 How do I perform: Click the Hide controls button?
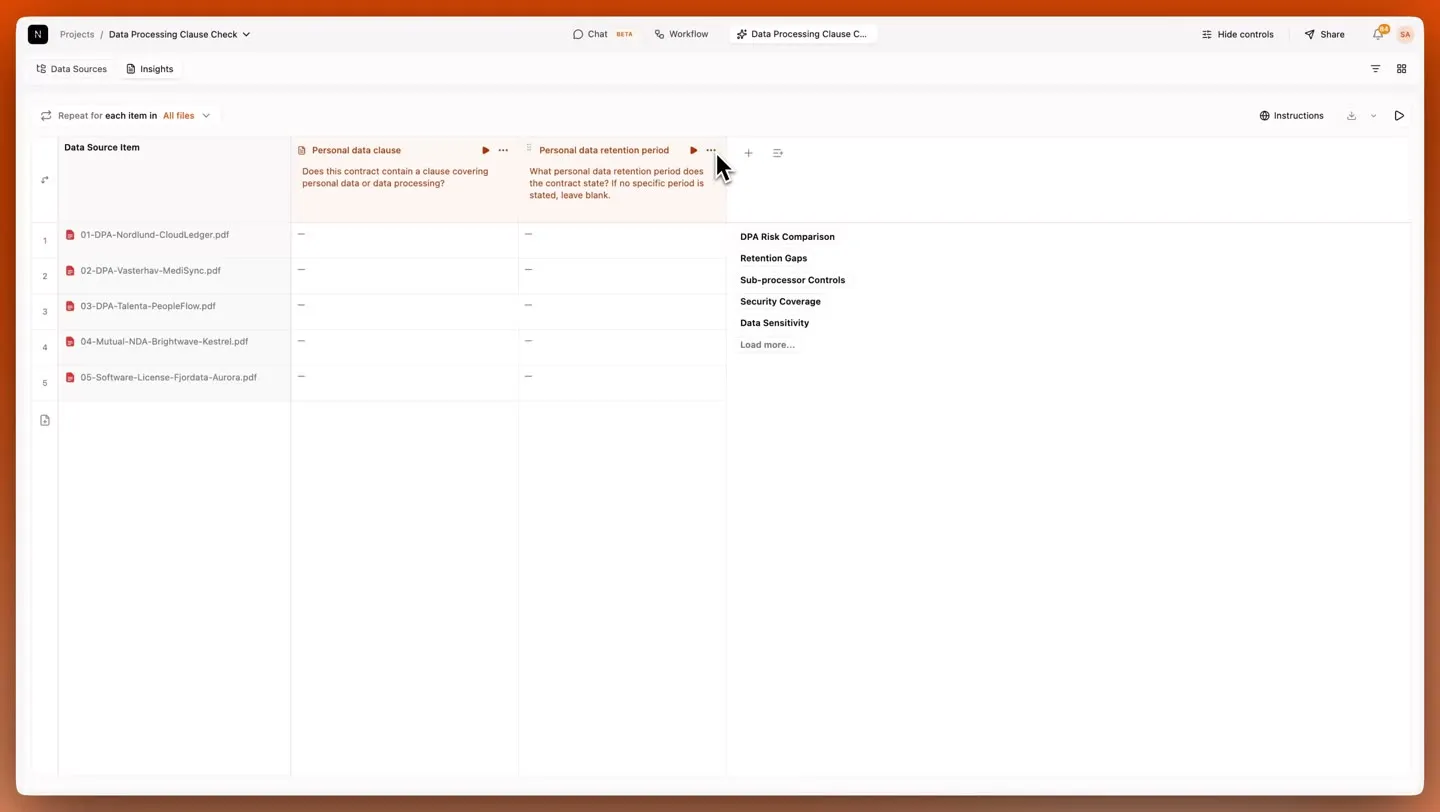coord(1238,34)
